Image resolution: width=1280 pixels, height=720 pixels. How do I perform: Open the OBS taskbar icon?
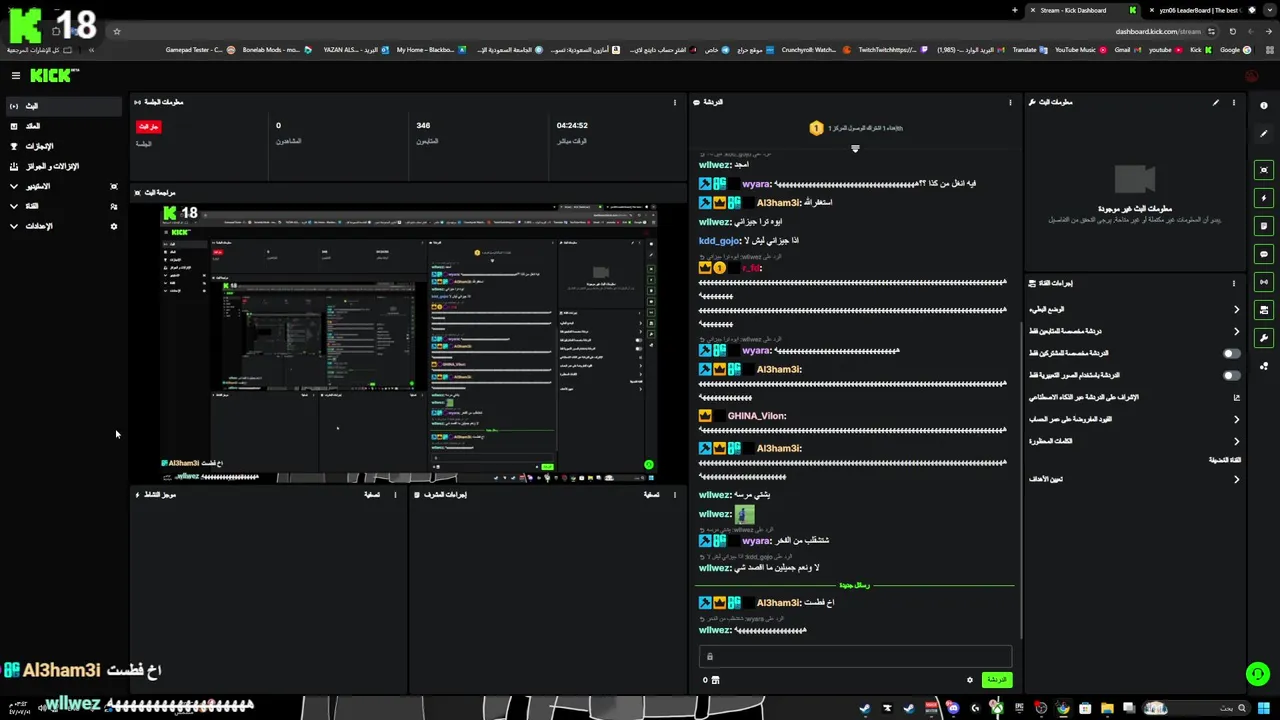coord(1041,708)
